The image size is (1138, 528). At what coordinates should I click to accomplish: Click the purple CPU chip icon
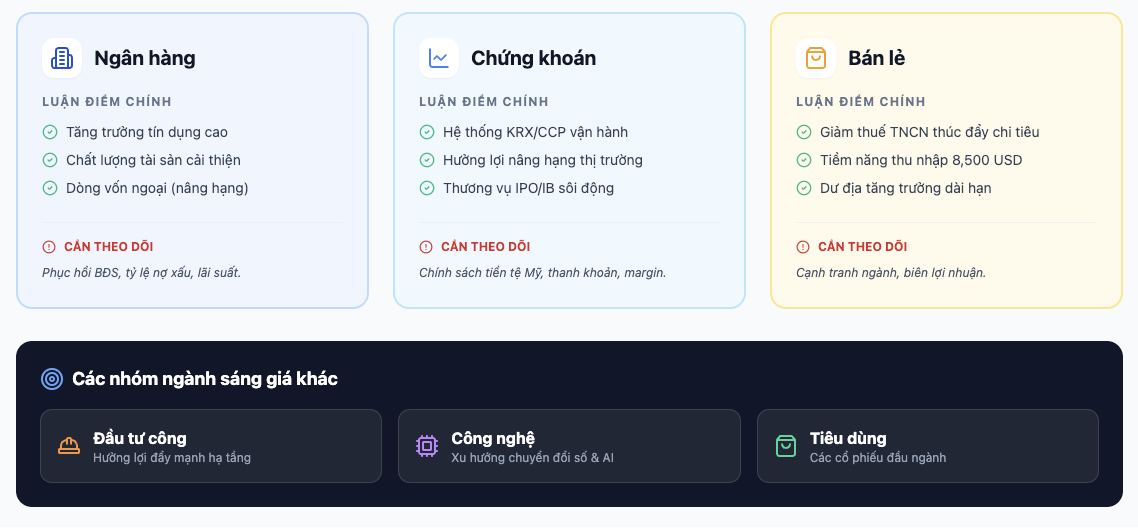(427, 446)
